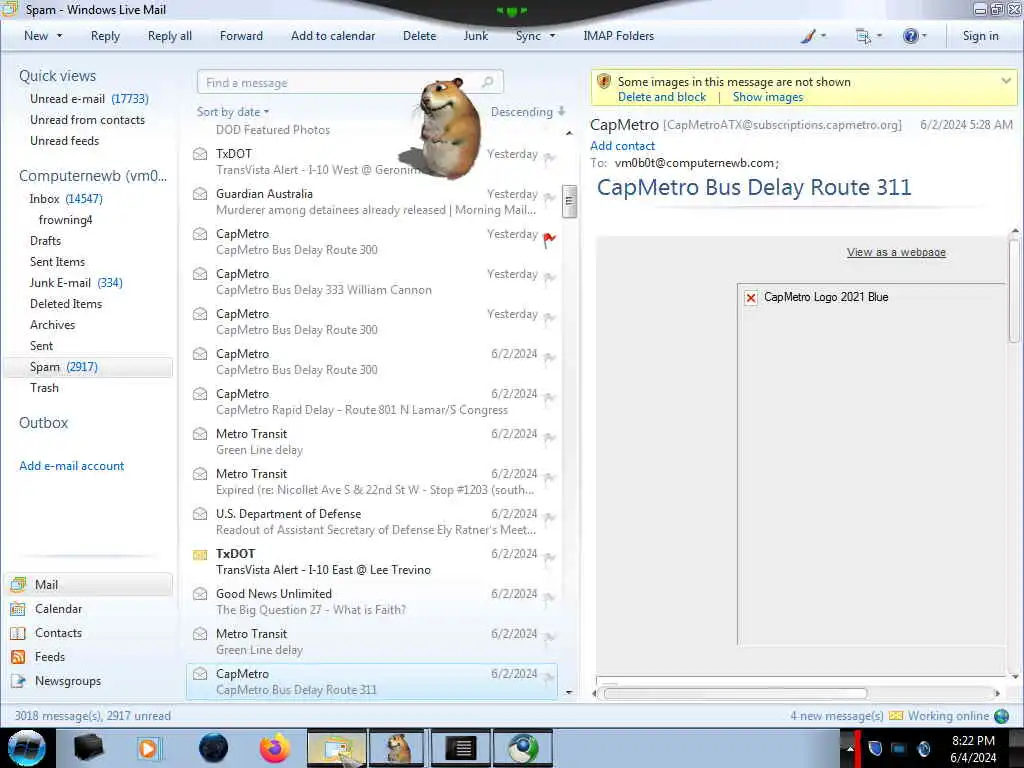The image size is (1024, 768).
Task: Click Add to calendar in toolbar
Action: (x=333, y=36)
